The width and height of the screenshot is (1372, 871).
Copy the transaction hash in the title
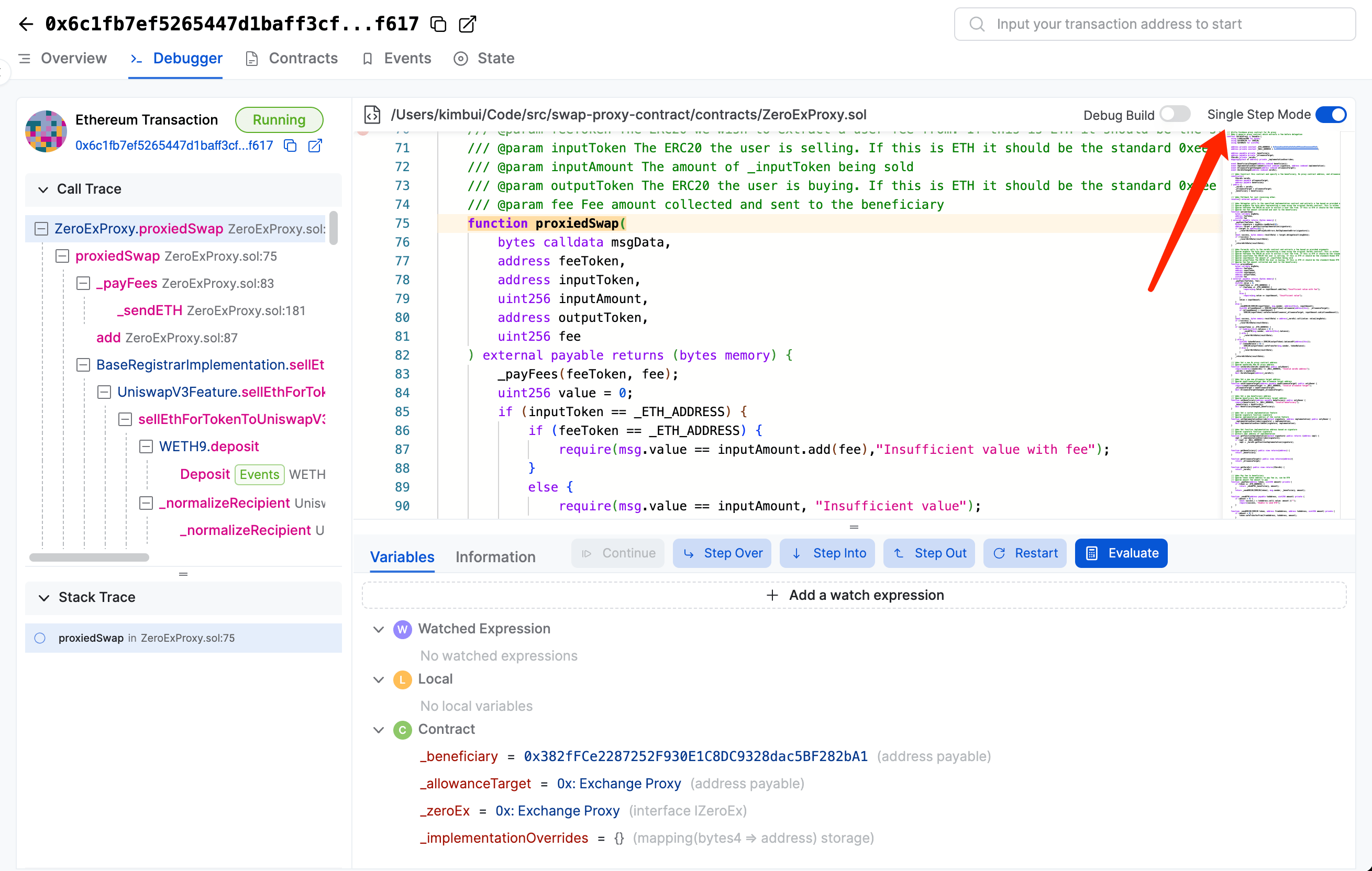pyautogui.click(x=438, y=24)
